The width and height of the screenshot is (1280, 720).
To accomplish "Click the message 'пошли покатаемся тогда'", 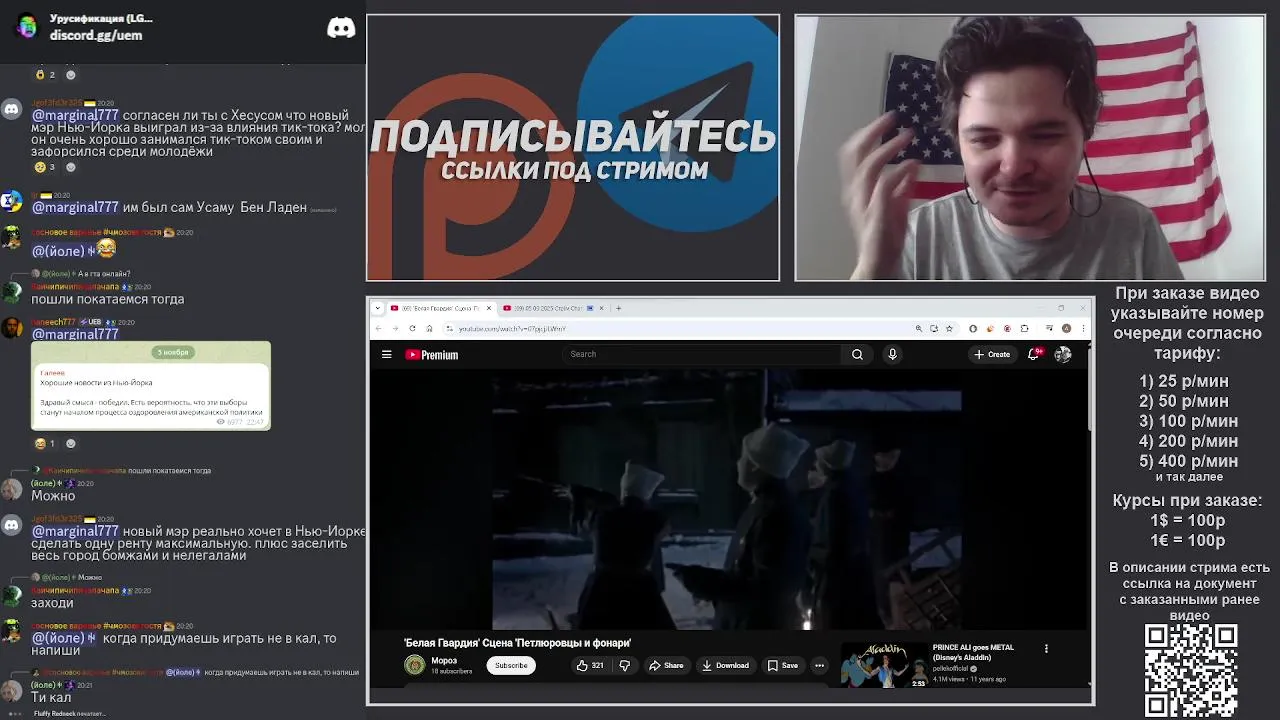I will (x=107, y=299).
